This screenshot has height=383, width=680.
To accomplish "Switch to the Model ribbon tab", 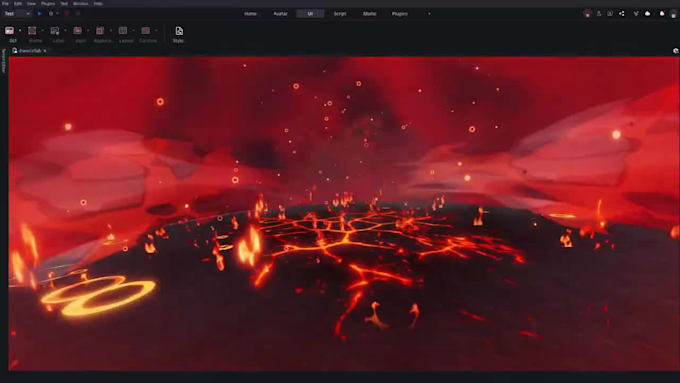I will tap(369, 14).
